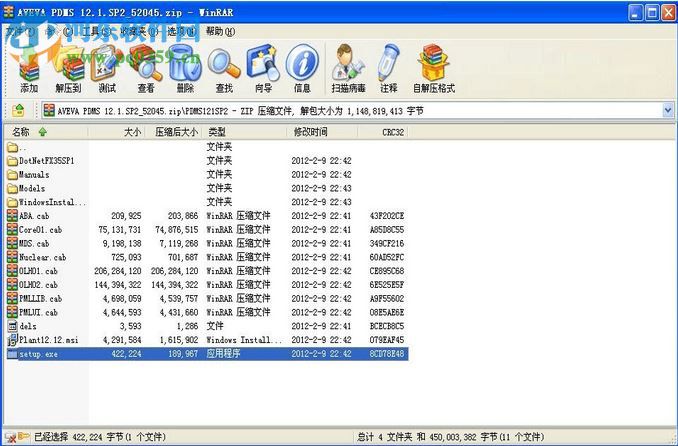Click the parent folder ".." icon
The image size is (678, 446).
click(x=13, y=148)
